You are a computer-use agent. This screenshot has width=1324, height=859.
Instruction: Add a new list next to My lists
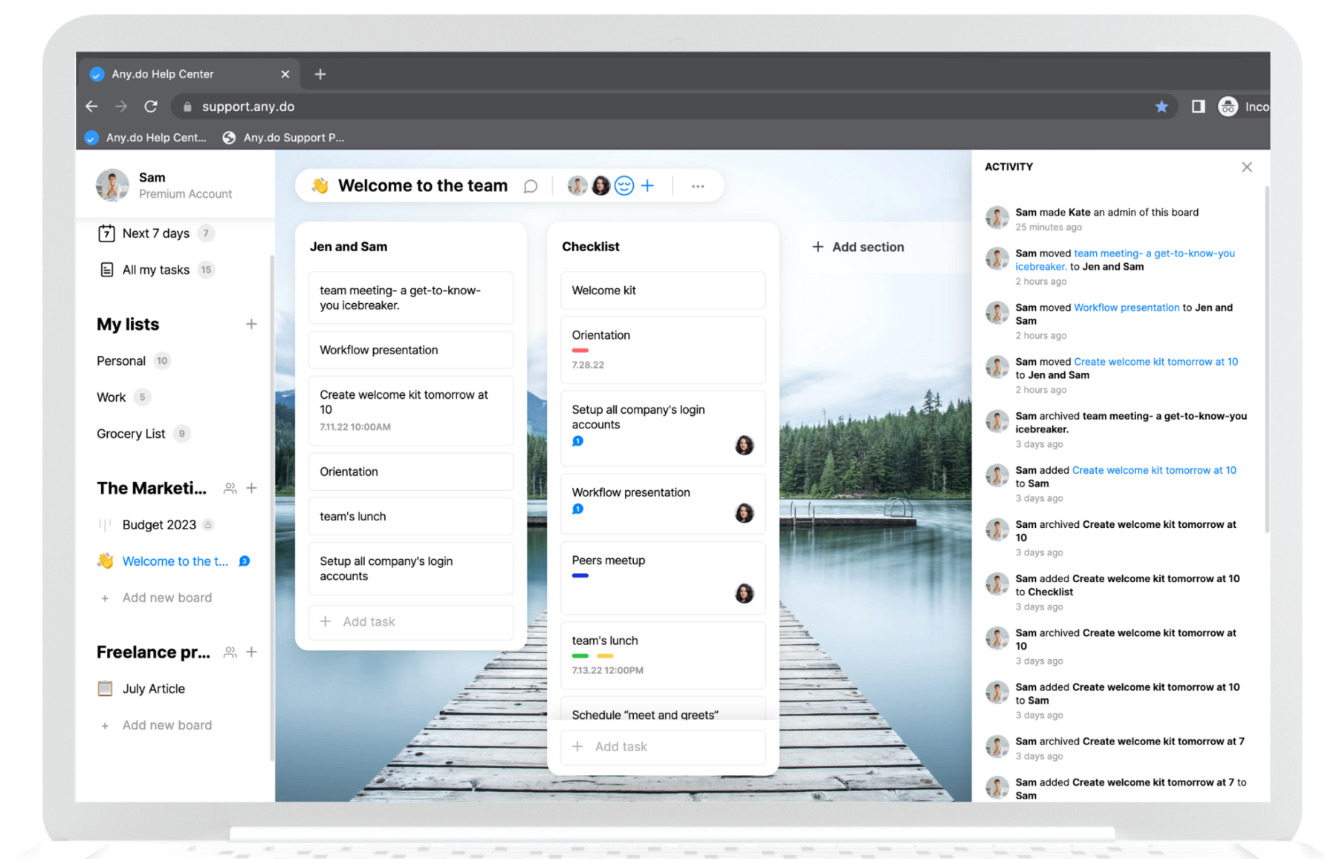tap(251, 324)
